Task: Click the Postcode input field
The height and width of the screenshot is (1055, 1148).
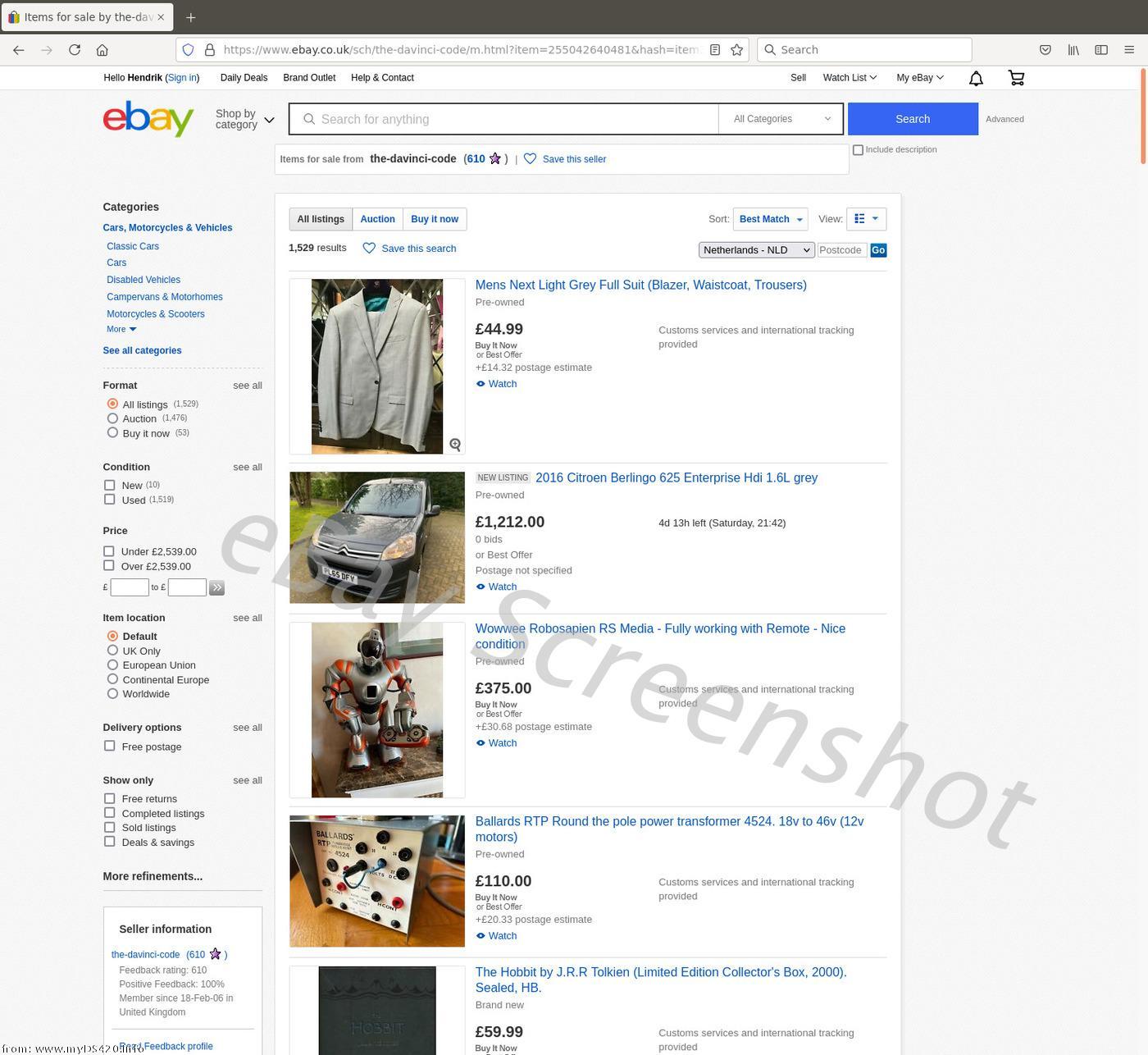Action: (x=842, y=250)
